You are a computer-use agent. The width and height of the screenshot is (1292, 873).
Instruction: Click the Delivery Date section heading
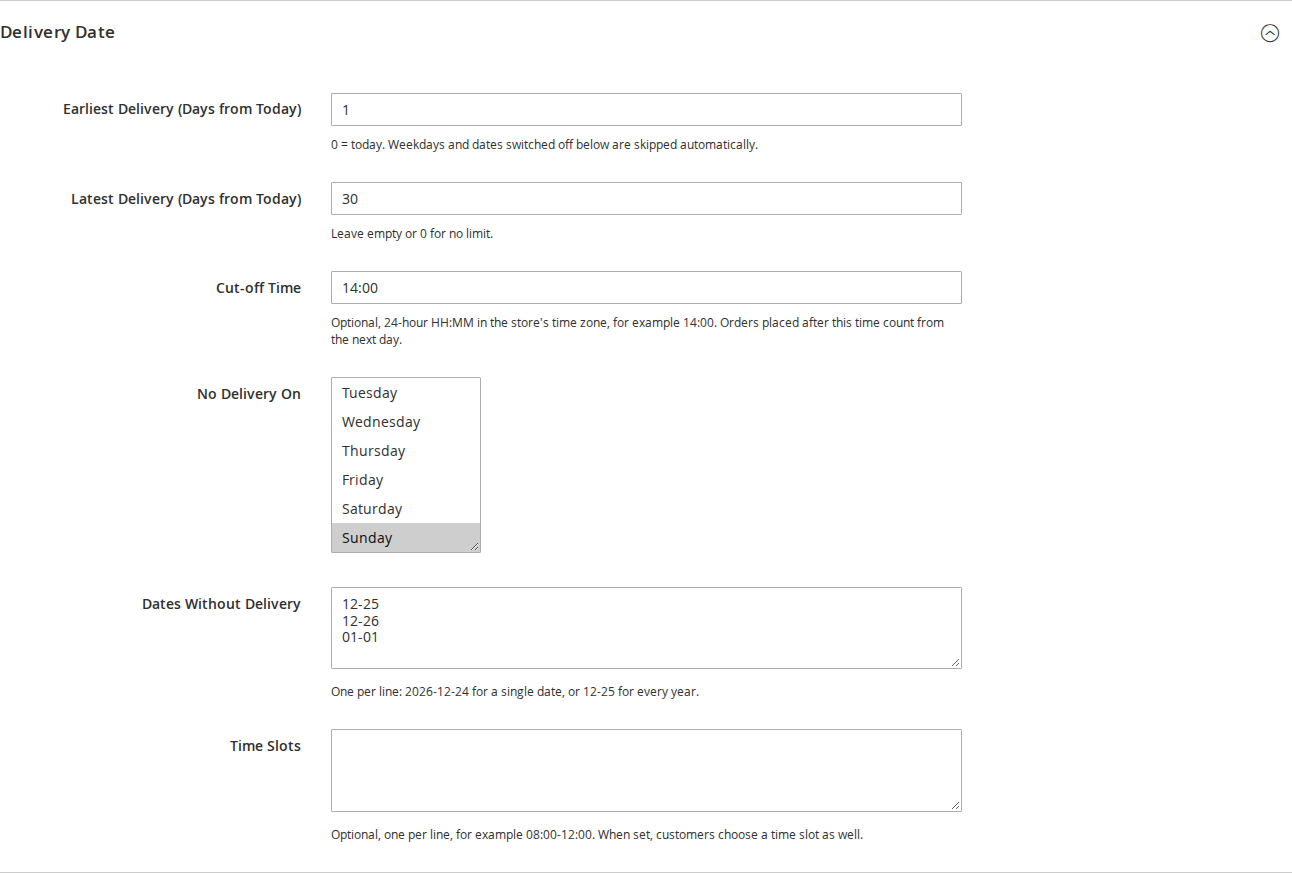click(x=58, y=32)
